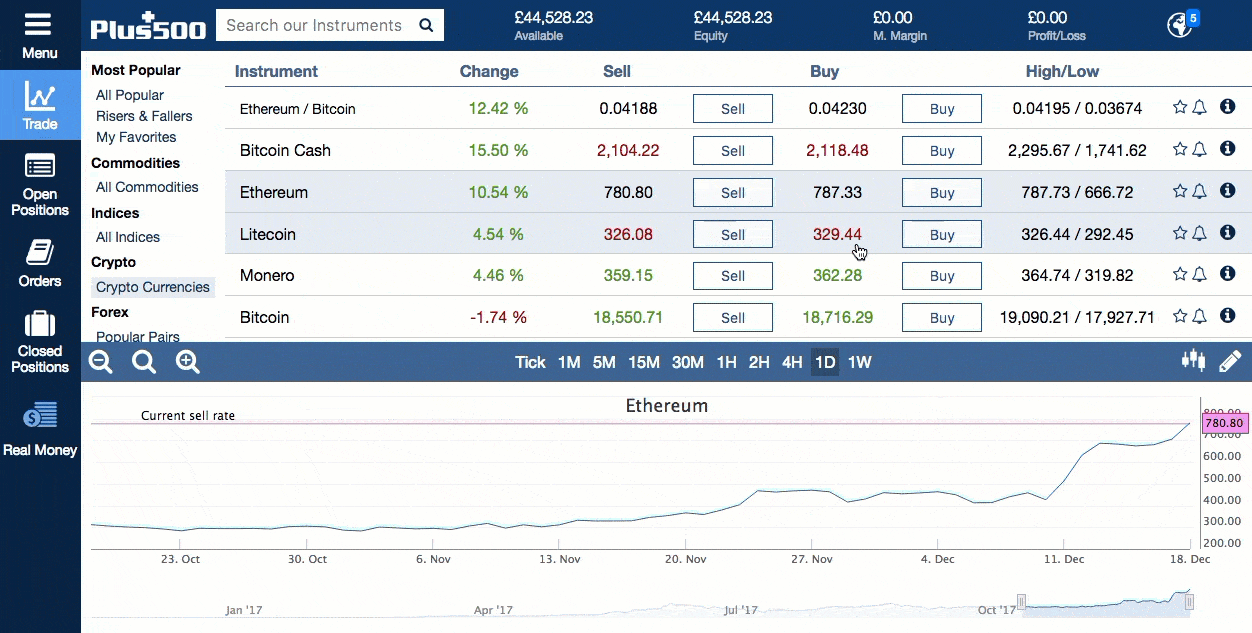The width and height of the screenshot is (1252, 633).
Task: Click the search magnifier icon
Action: (426, 26)
